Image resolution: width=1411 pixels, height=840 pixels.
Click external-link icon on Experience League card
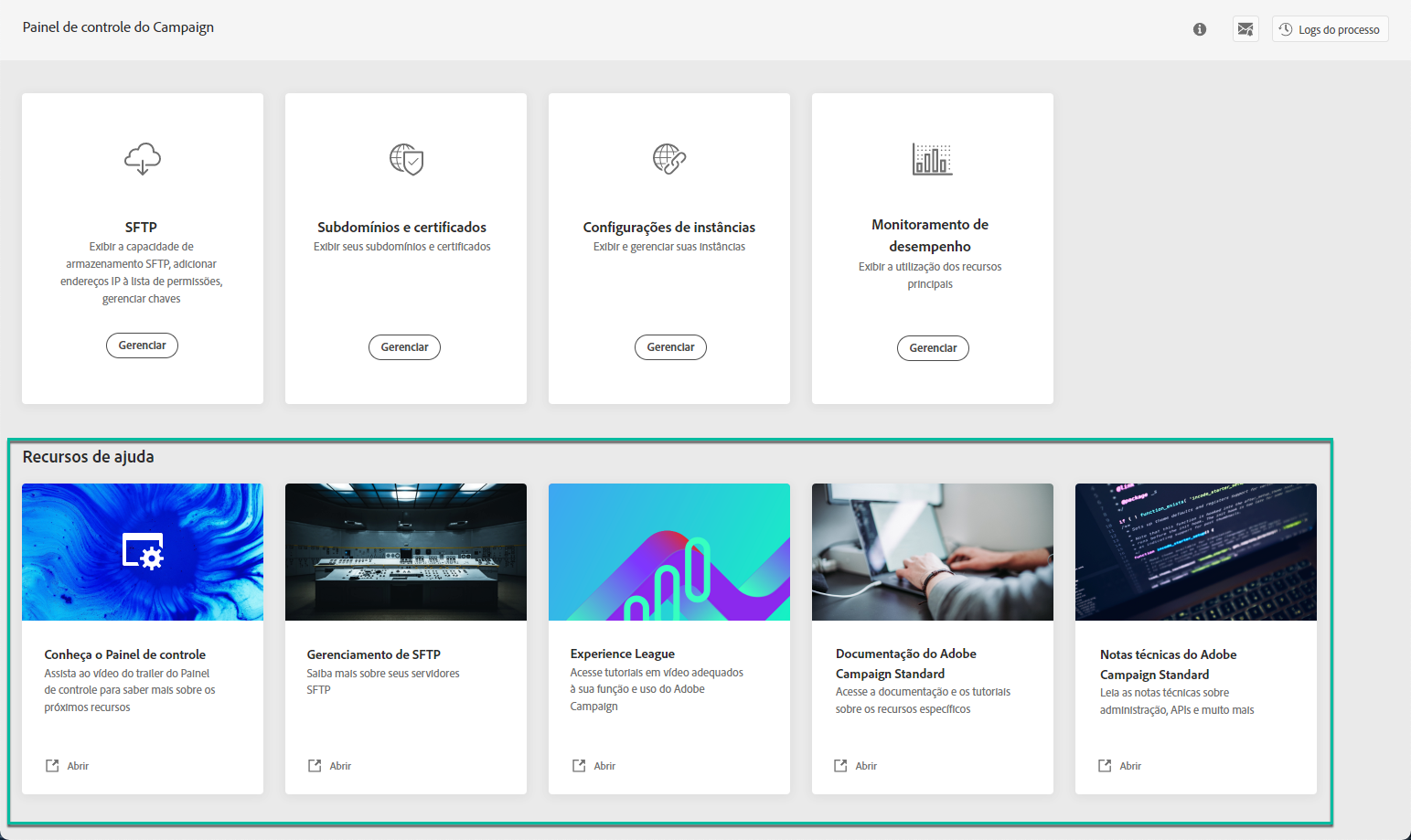coord(579,766)
